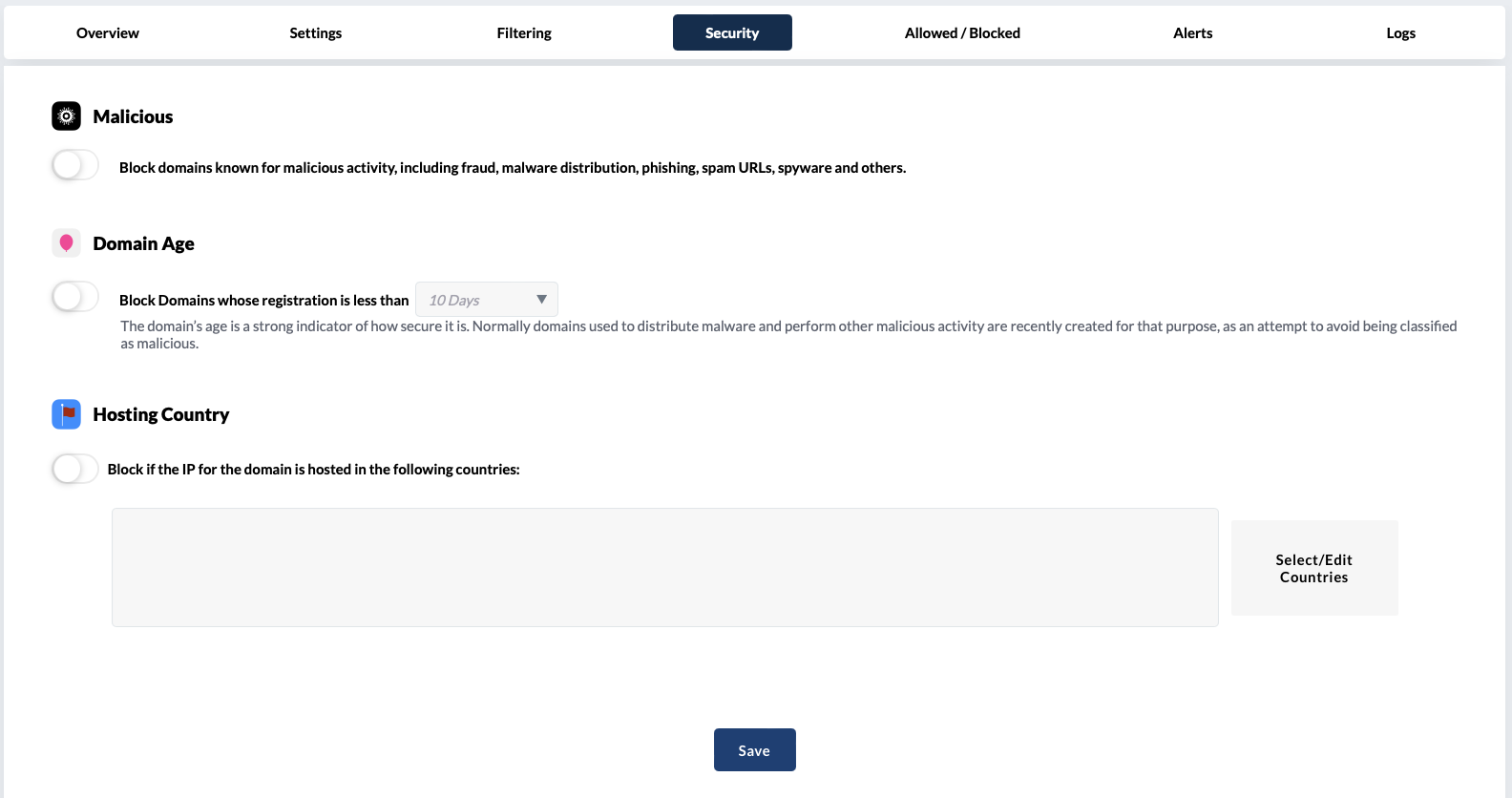Image resolution: width=1512 pixels, height=798 pixels.
Task: Click the Hosting Country heading text
Action: pos(160,414)
